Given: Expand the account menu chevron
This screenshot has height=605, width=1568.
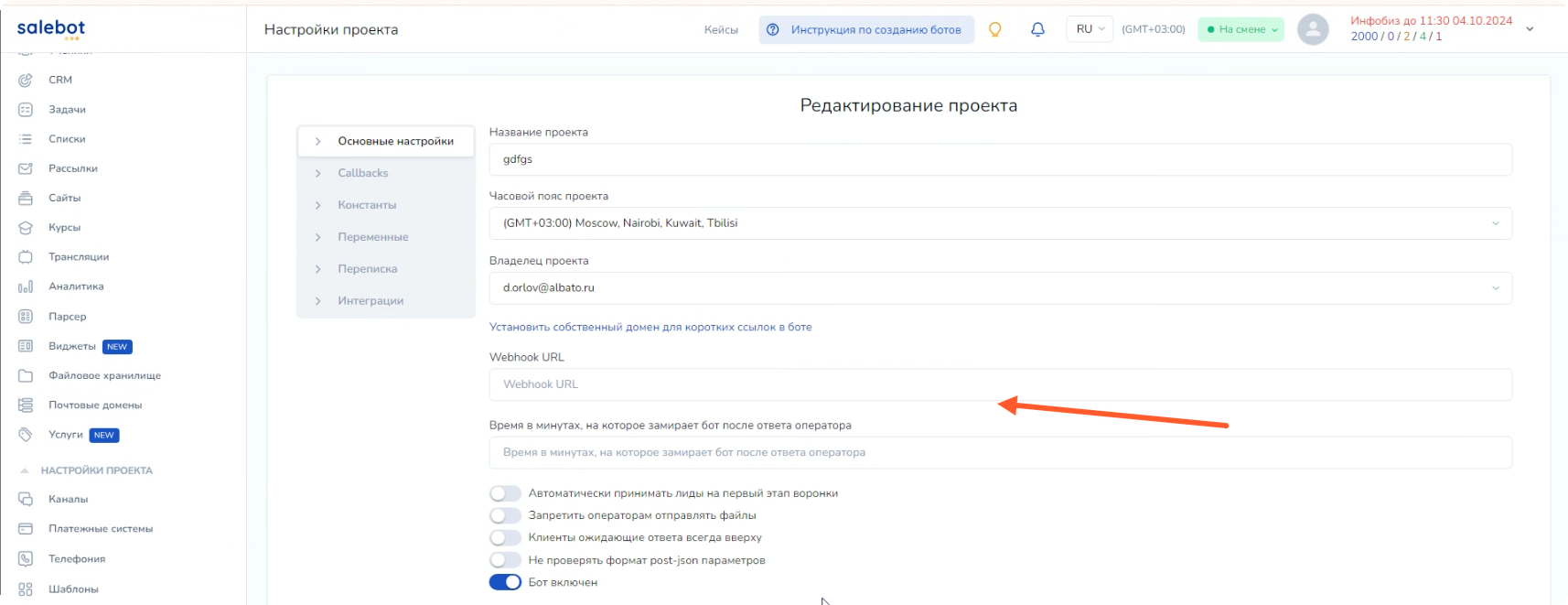Looking at the screenshot, I should coord(1530,29).
